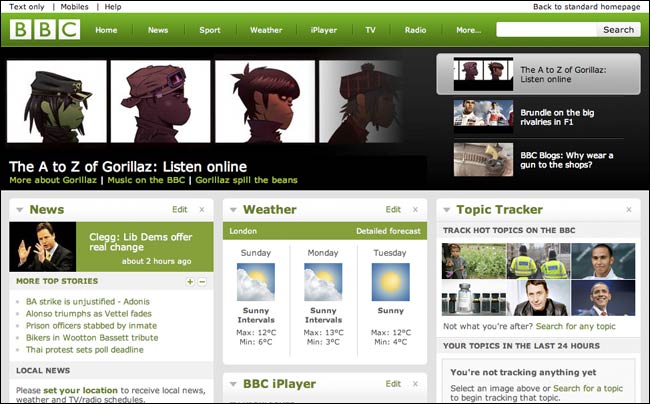Image resolution: width=650 pixels, height=404 pixels.
Task: Open the Mobiles link
Action: pyautogui.click(x=75, y=7)
